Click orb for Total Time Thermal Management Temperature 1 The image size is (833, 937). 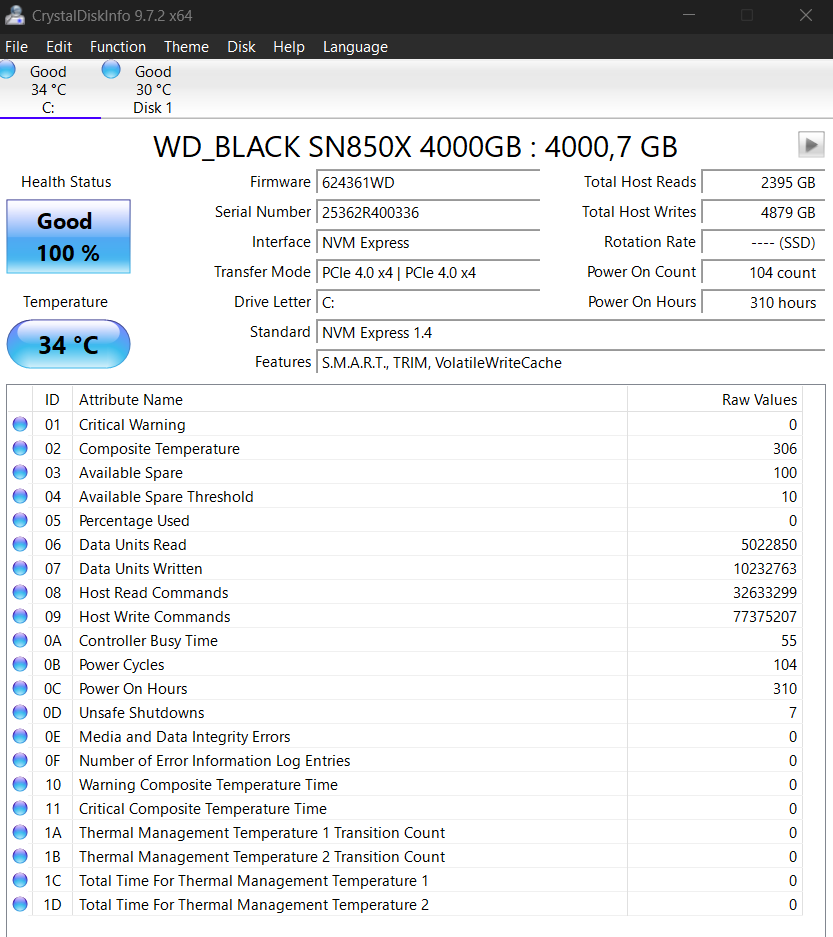coord(20,880)
